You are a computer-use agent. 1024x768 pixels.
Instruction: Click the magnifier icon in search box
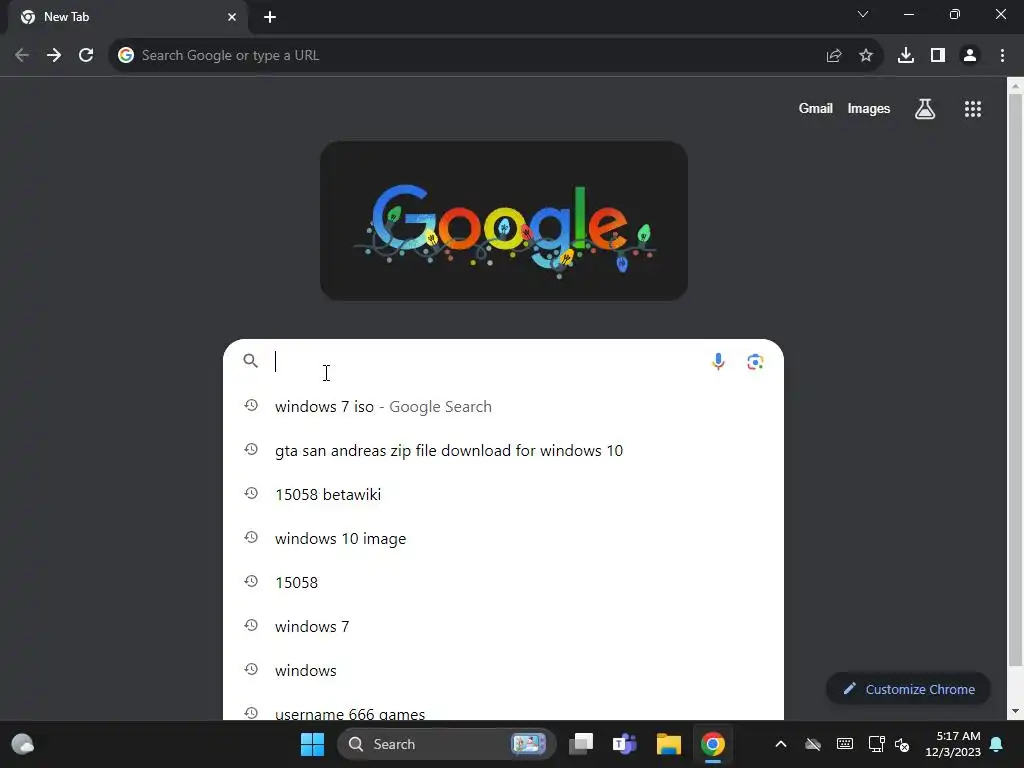[251, 360]
